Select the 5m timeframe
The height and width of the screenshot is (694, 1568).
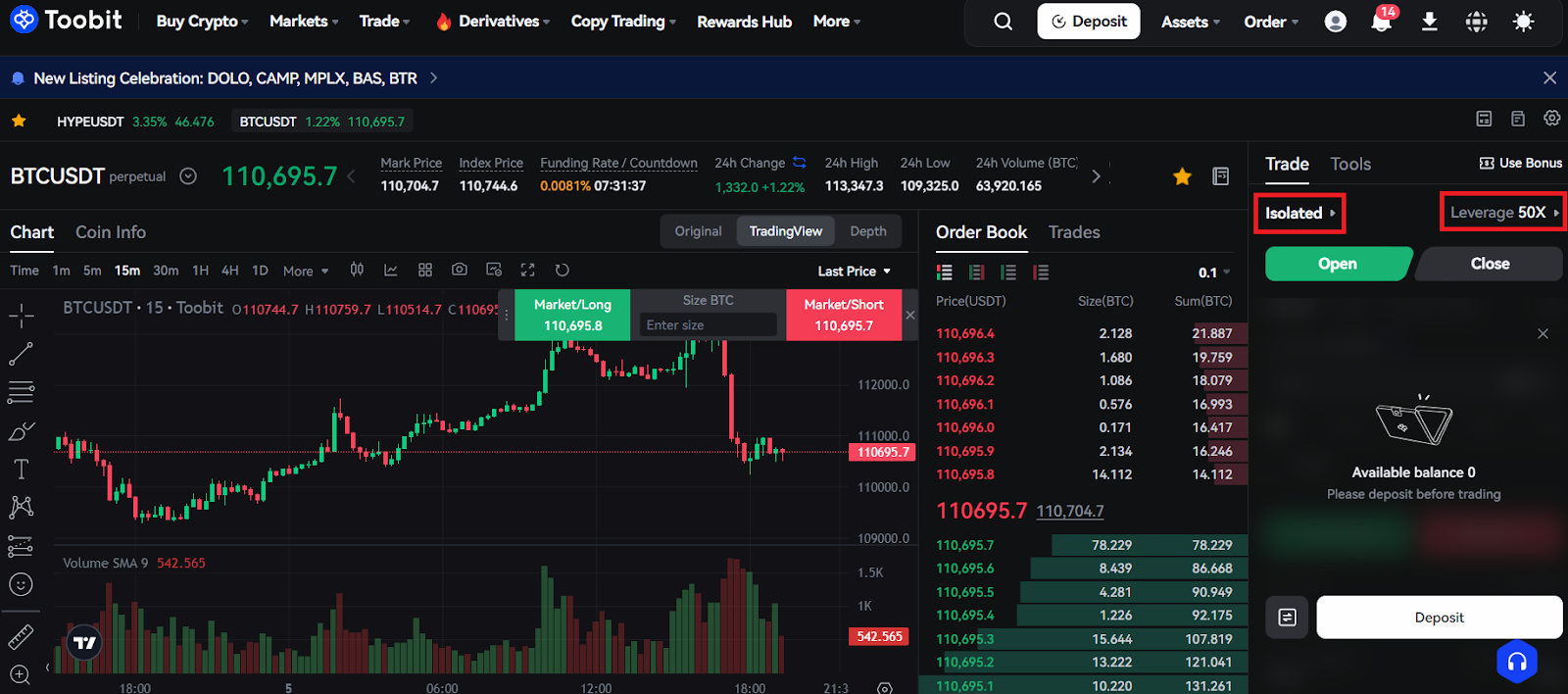pyautogui.click(x=92, y=271)
